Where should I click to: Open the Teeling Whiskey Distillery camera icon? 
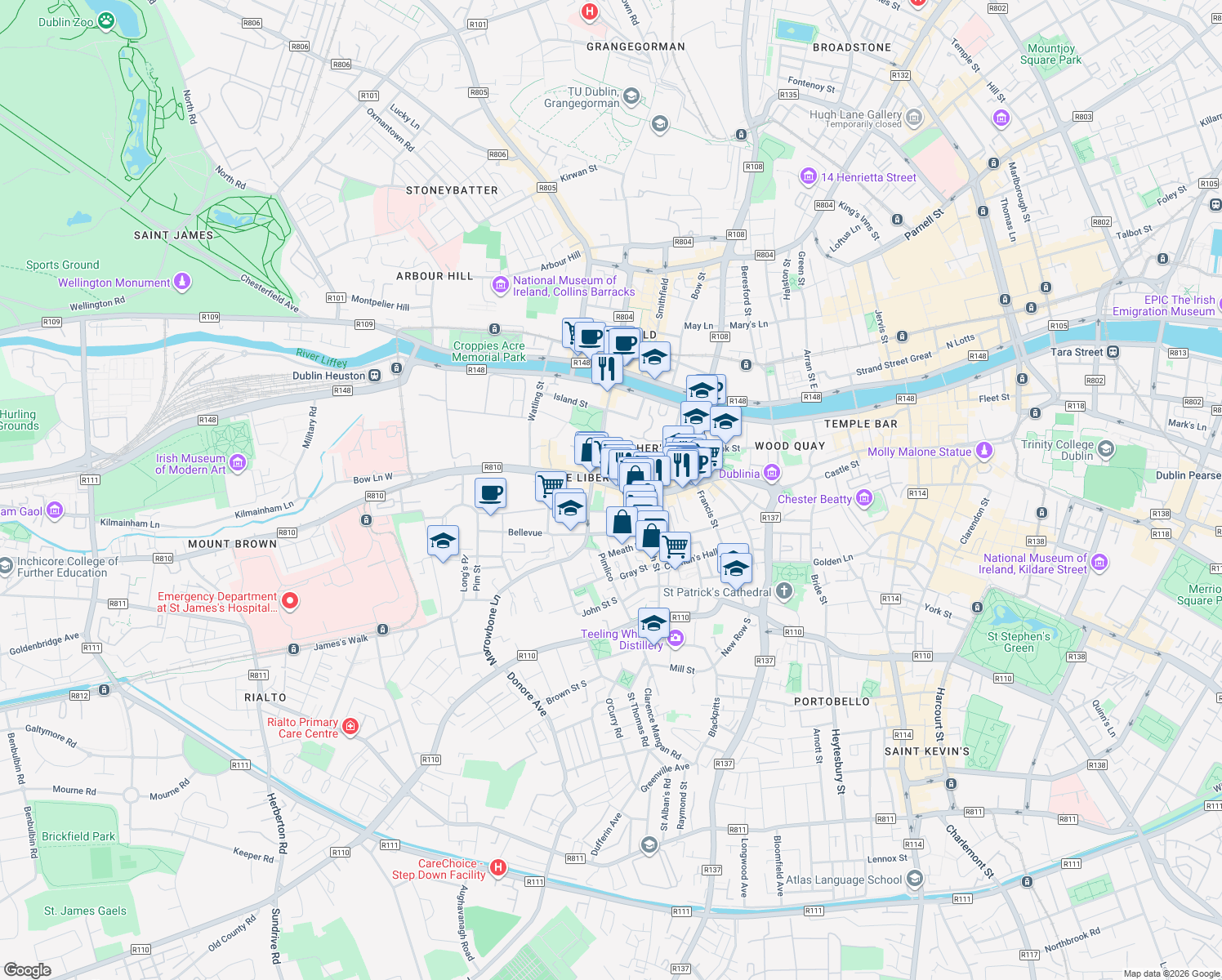(676, 639)
